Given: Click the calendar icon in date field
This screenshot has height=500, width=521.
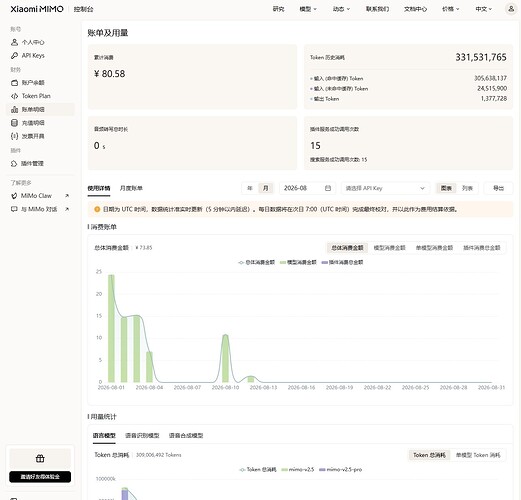Looking at the screenshot, I should pyautogui.click(x=328, y=188).
